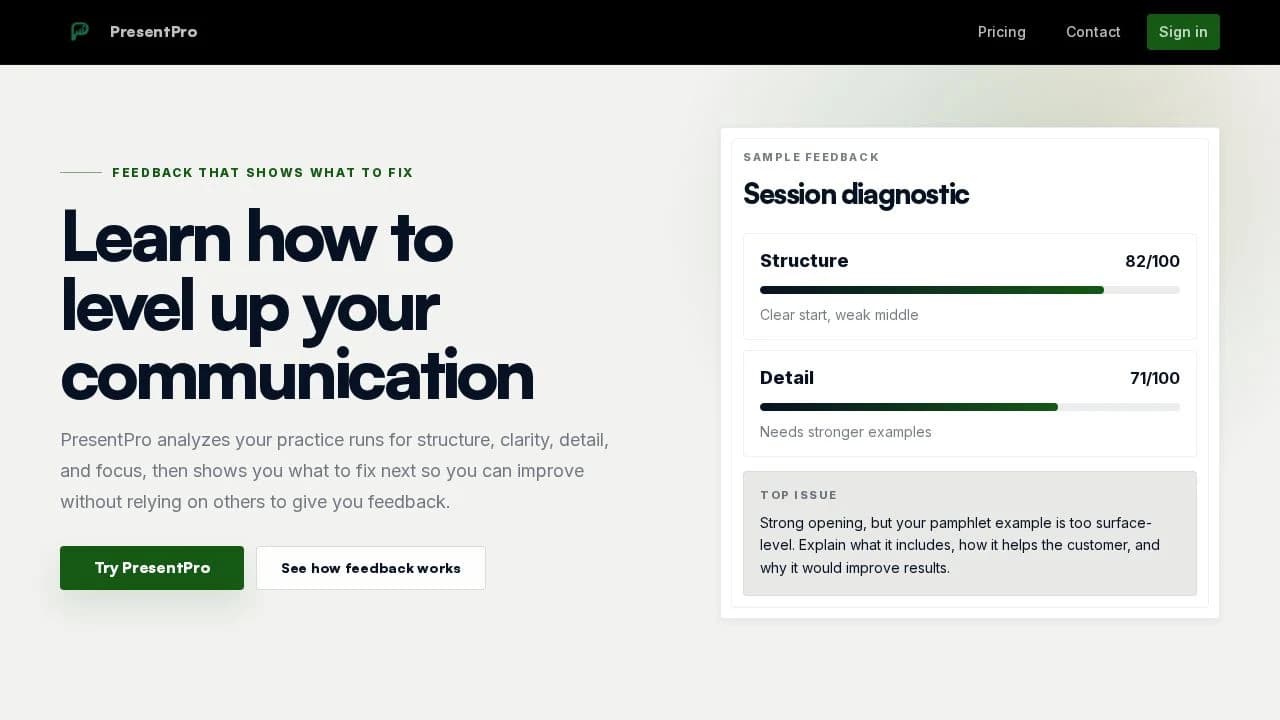Click the 82/100 Structure score label
This screenshot has width=1280, height=720.
[x=1152, y=261]
